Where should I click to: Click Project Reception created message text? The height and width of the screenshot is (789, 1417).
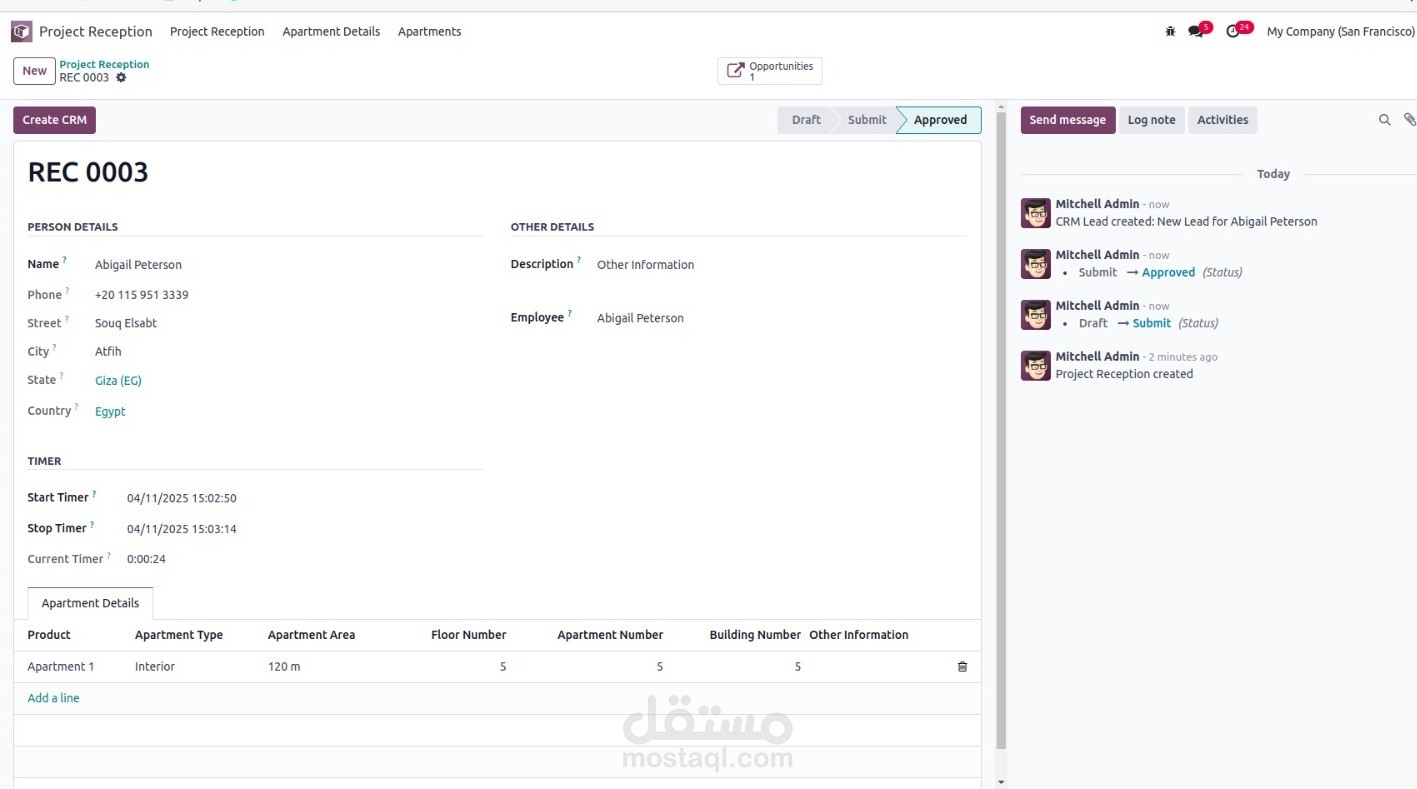coord(1124,374)
